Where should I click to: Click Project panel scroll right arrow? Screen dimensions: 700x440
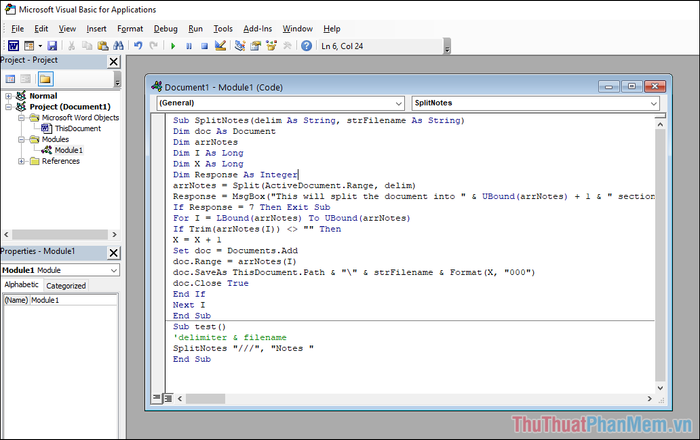(114, 234)
